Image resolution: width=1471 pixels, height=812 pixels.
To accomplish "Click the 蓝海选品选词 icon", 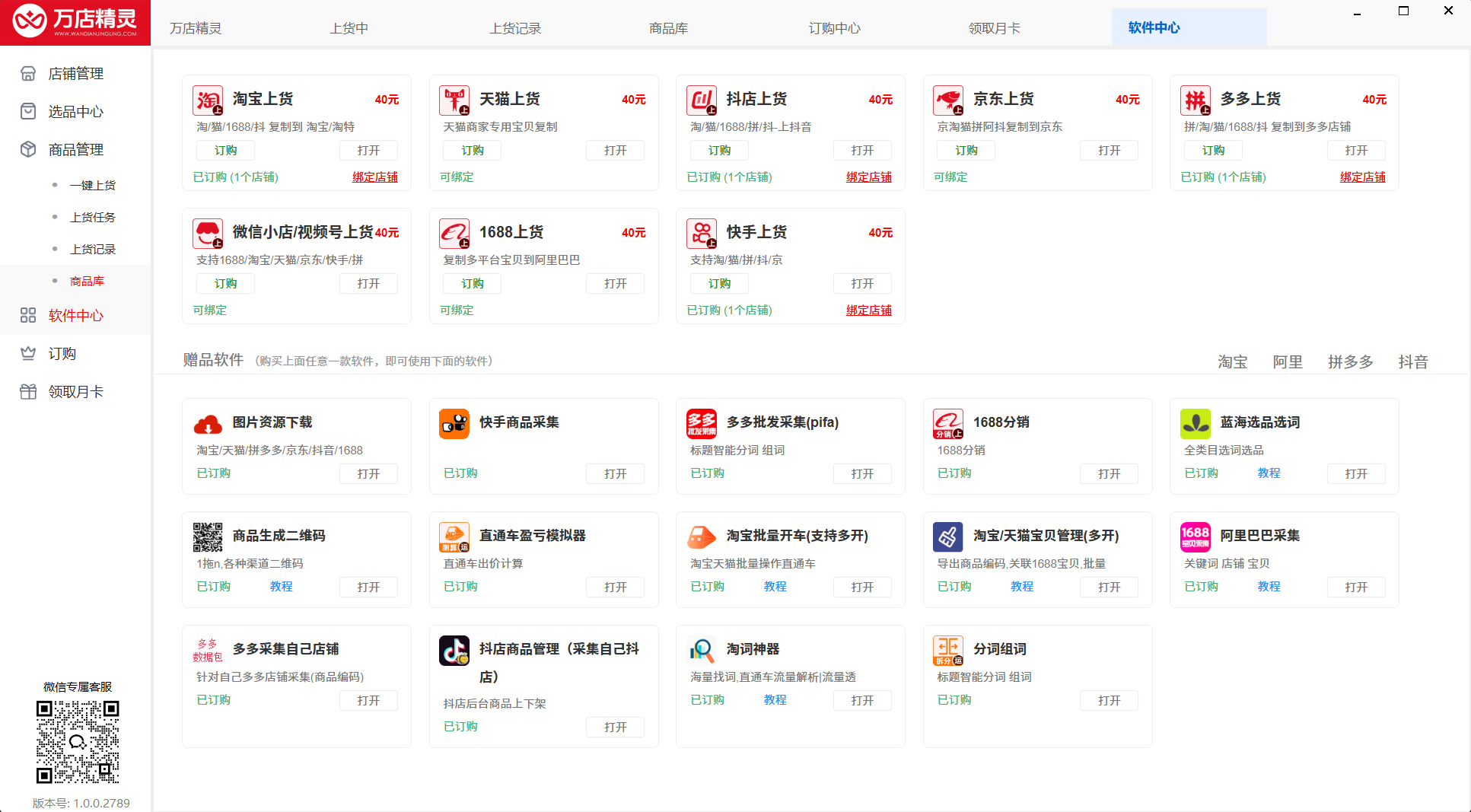I will tap(1196, 424).
